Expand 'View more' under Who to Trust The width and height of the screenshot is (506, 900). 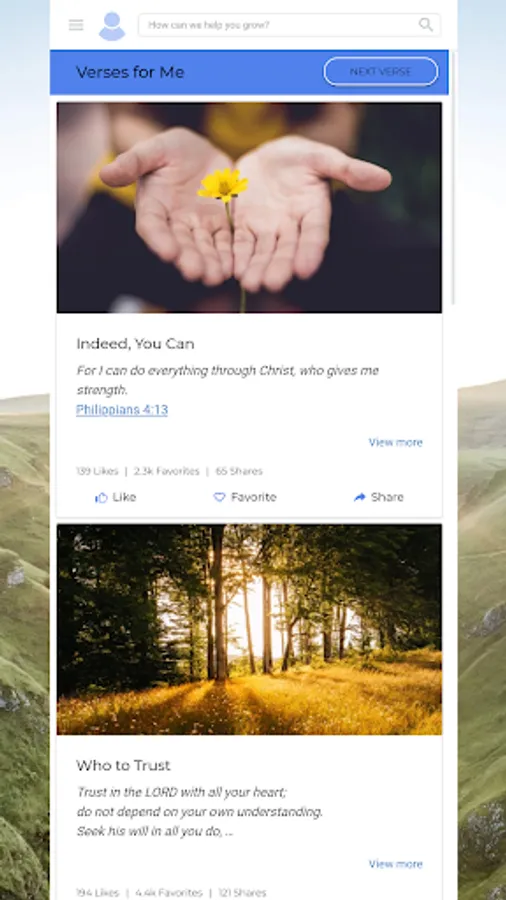pos(395,864)
